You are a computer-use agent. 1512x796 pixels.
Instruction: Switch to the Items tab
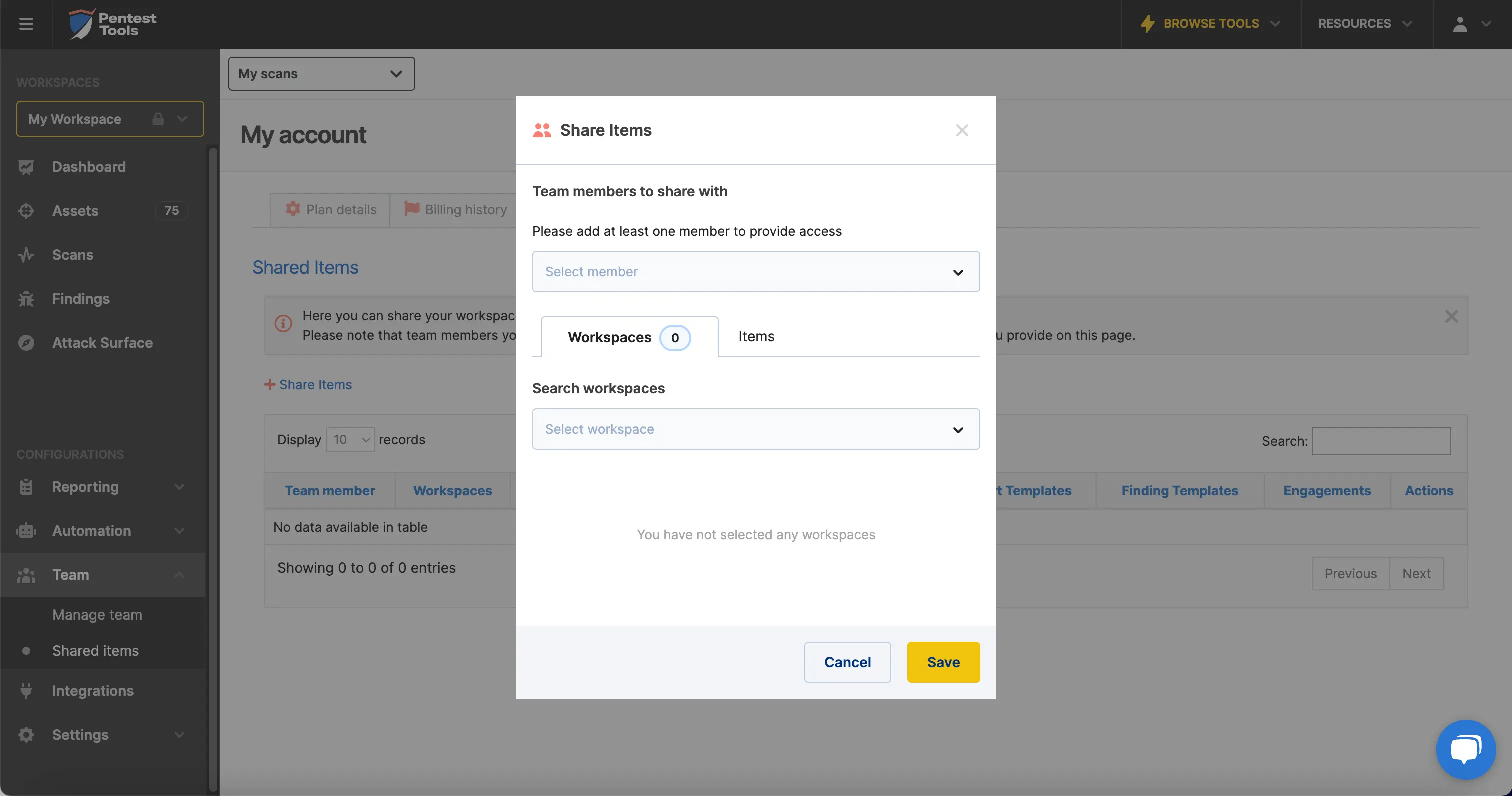[756, 336]
